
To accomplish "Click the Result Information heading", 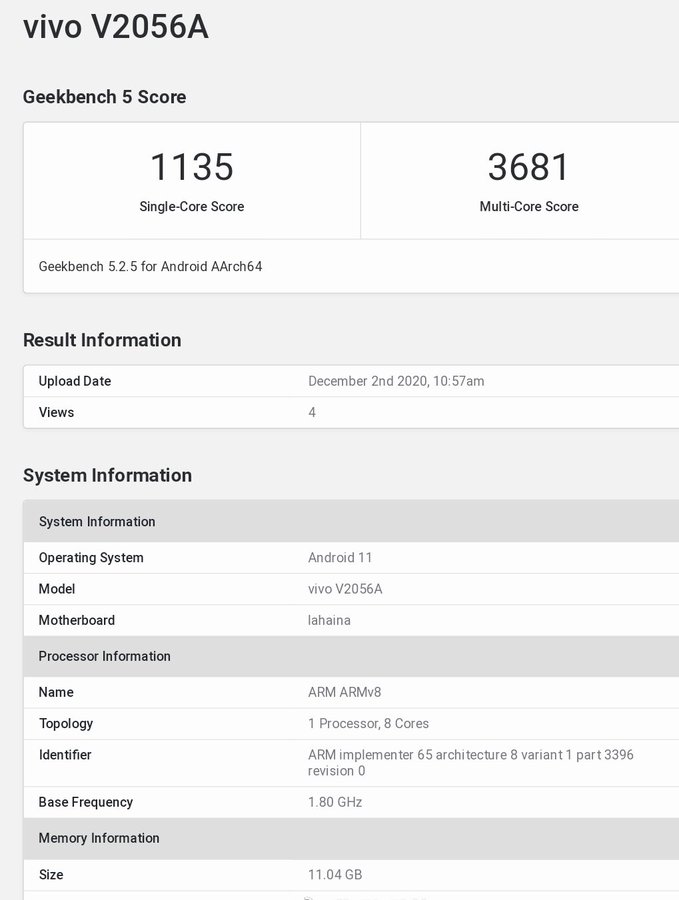I will click(102, 340).
